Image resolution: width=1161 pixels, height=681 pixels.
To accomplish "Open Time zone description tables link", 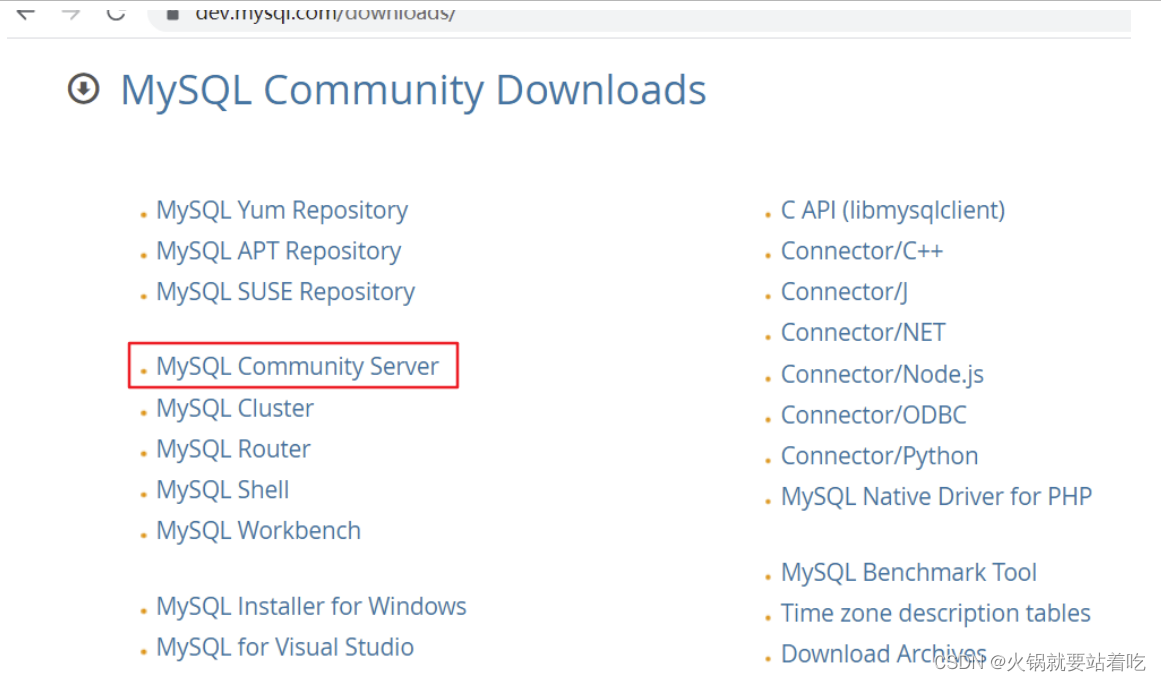I will click(x=936, y=613).
